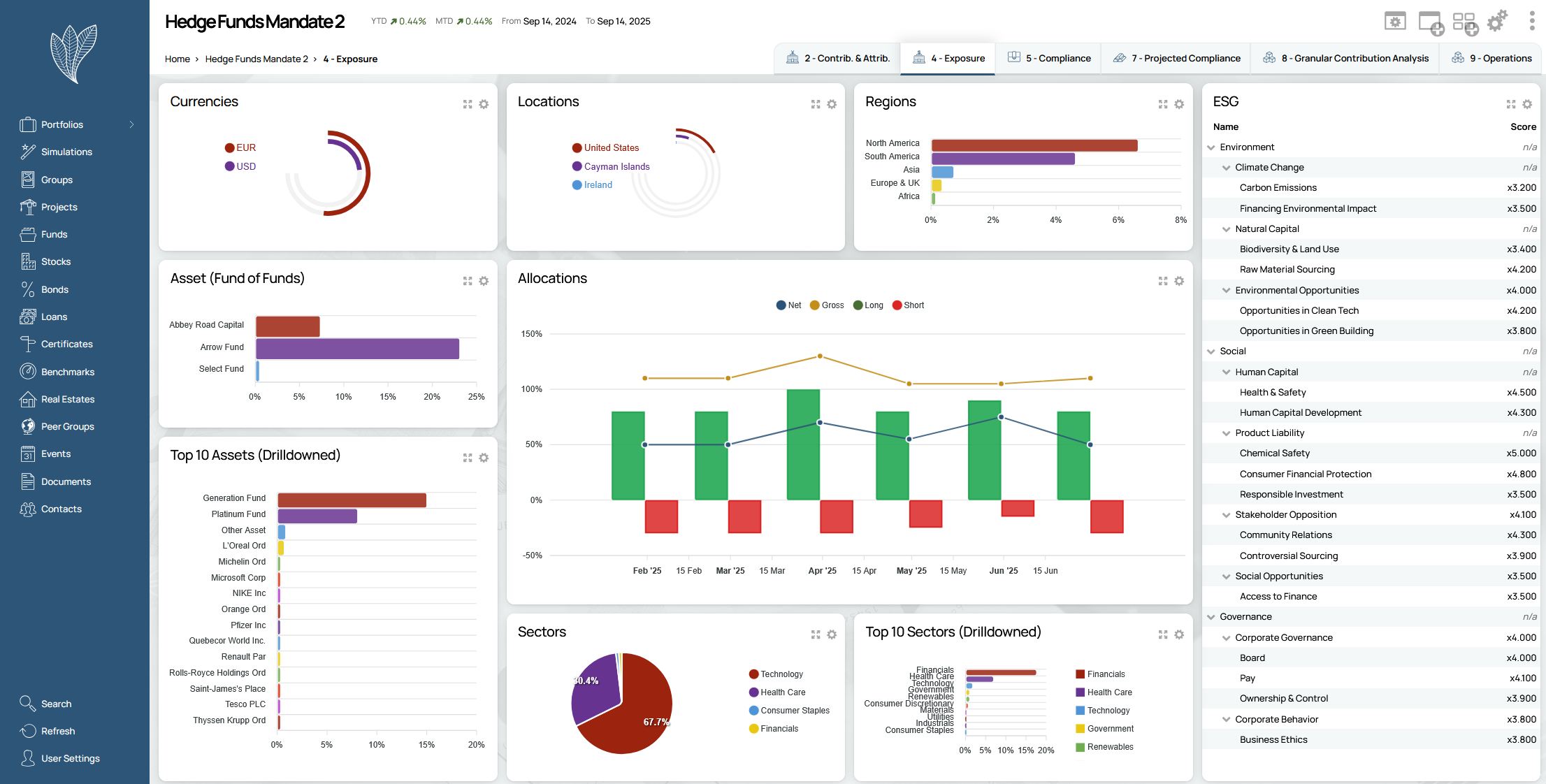Image resolution: width=1546 pixels, height=784 pixels.
Task: Expand the Portfolios sidebar arrow
Action: (x=131, y=124)
